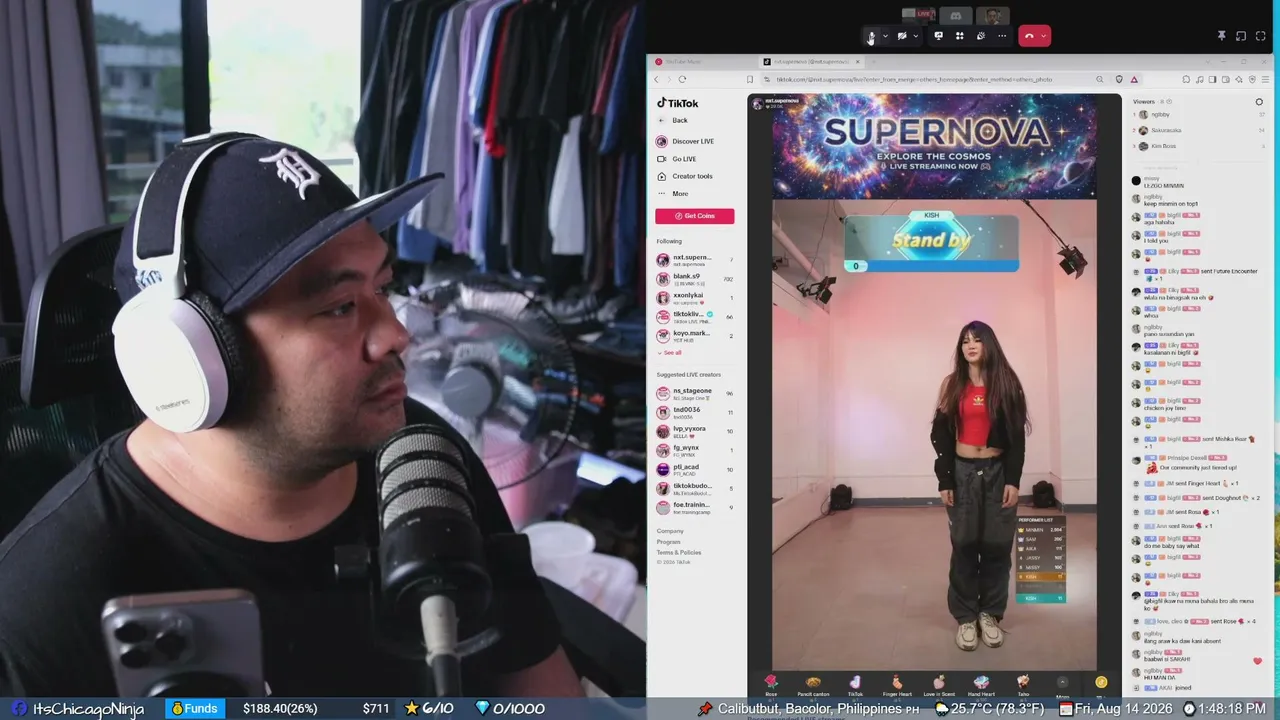Viewport: 1280px width, 720px height.
Task: Open camera options chevron in call bar
Action: coord(916,36)
